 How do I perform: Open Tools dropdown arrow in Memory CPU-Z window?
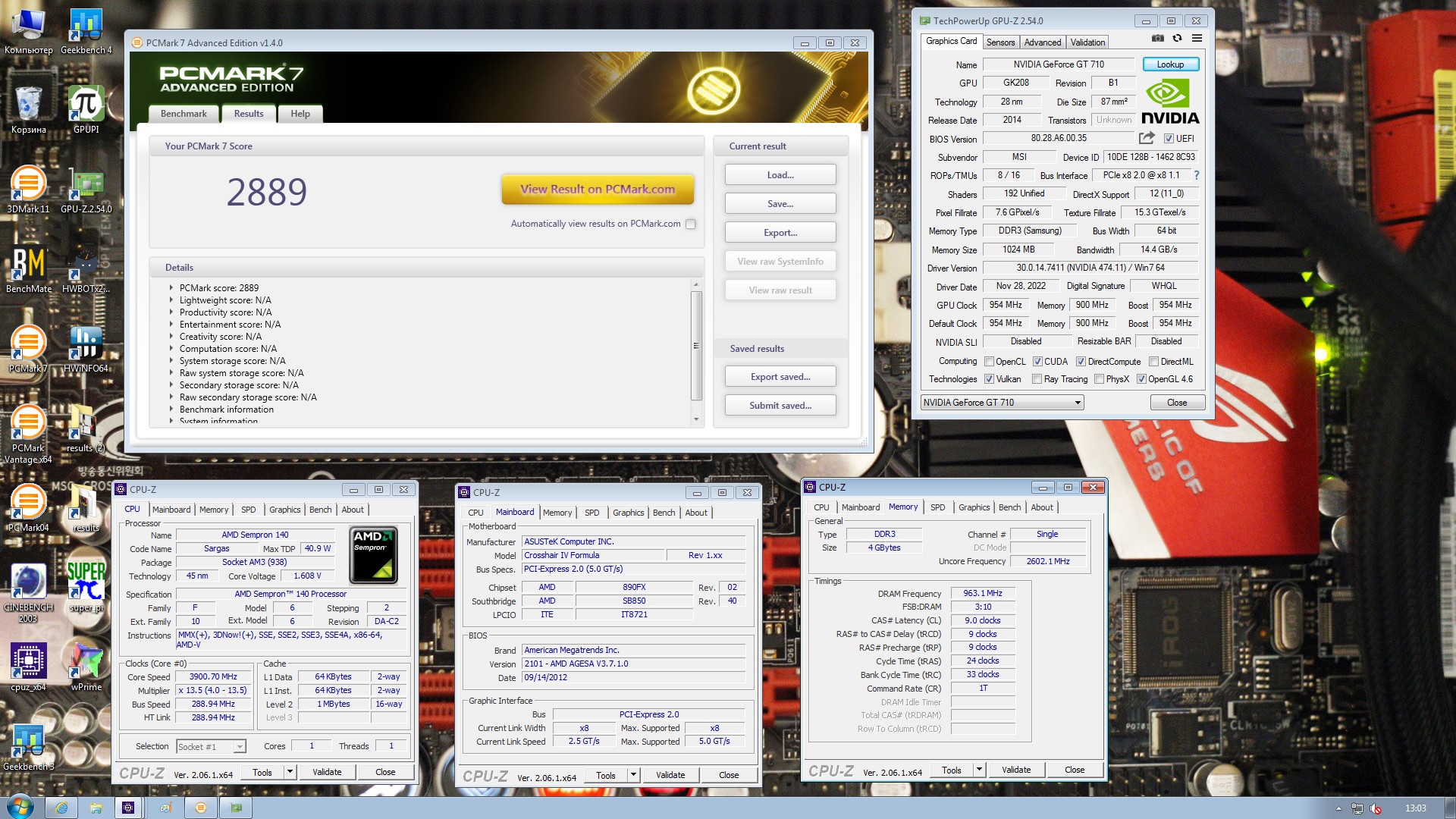coord(978,770)
